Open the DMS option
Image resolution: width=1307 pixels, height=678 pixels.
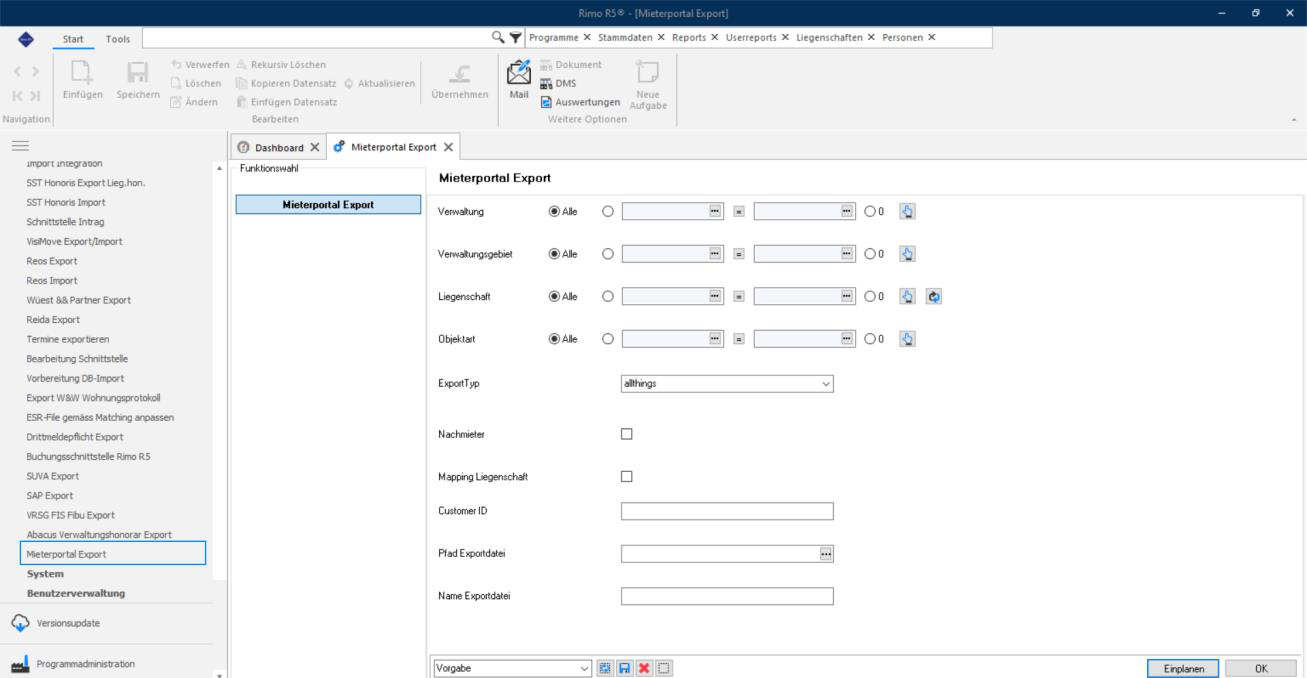[x=558, y=83]
